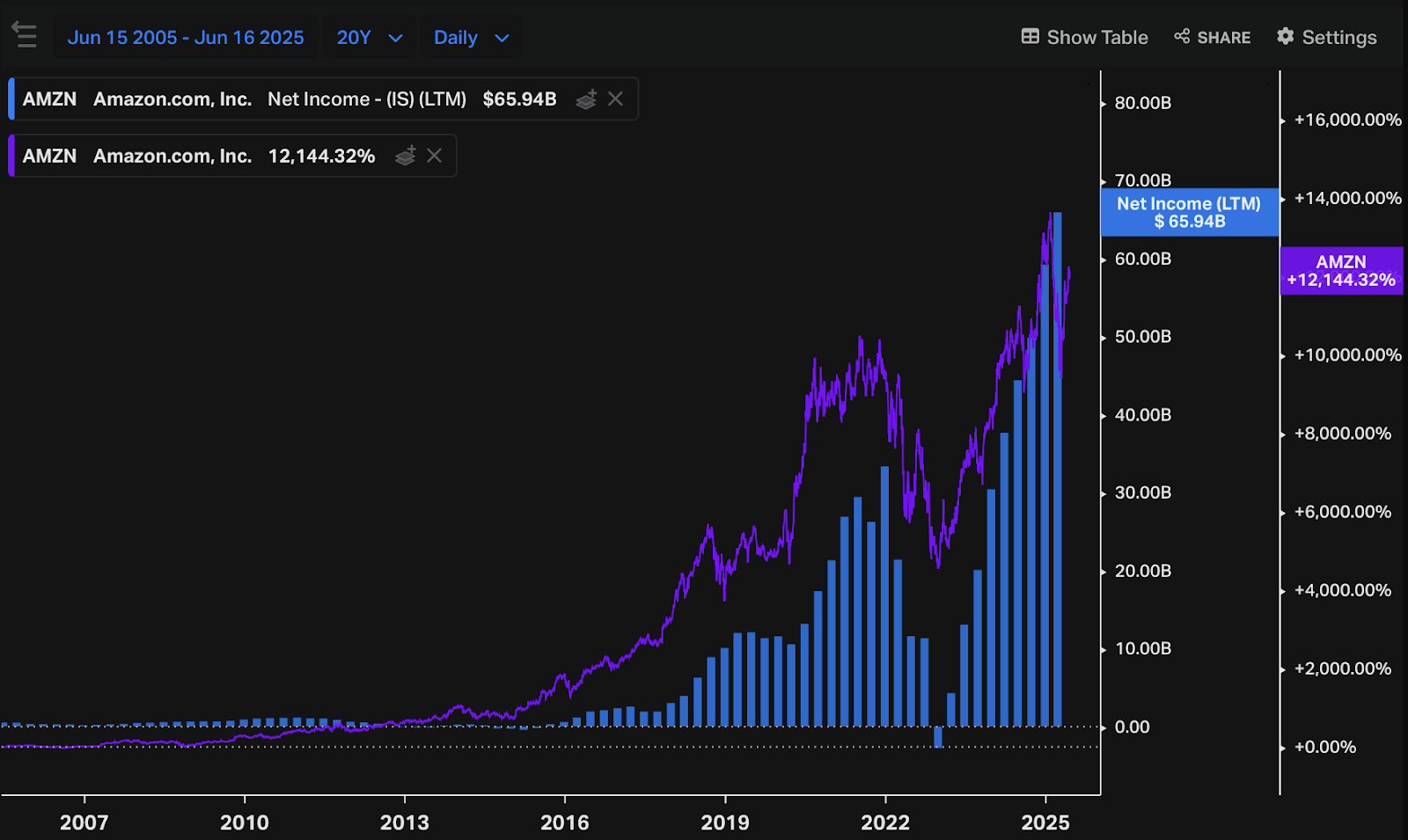Click the Share nodes icon

pos(1182,36)
